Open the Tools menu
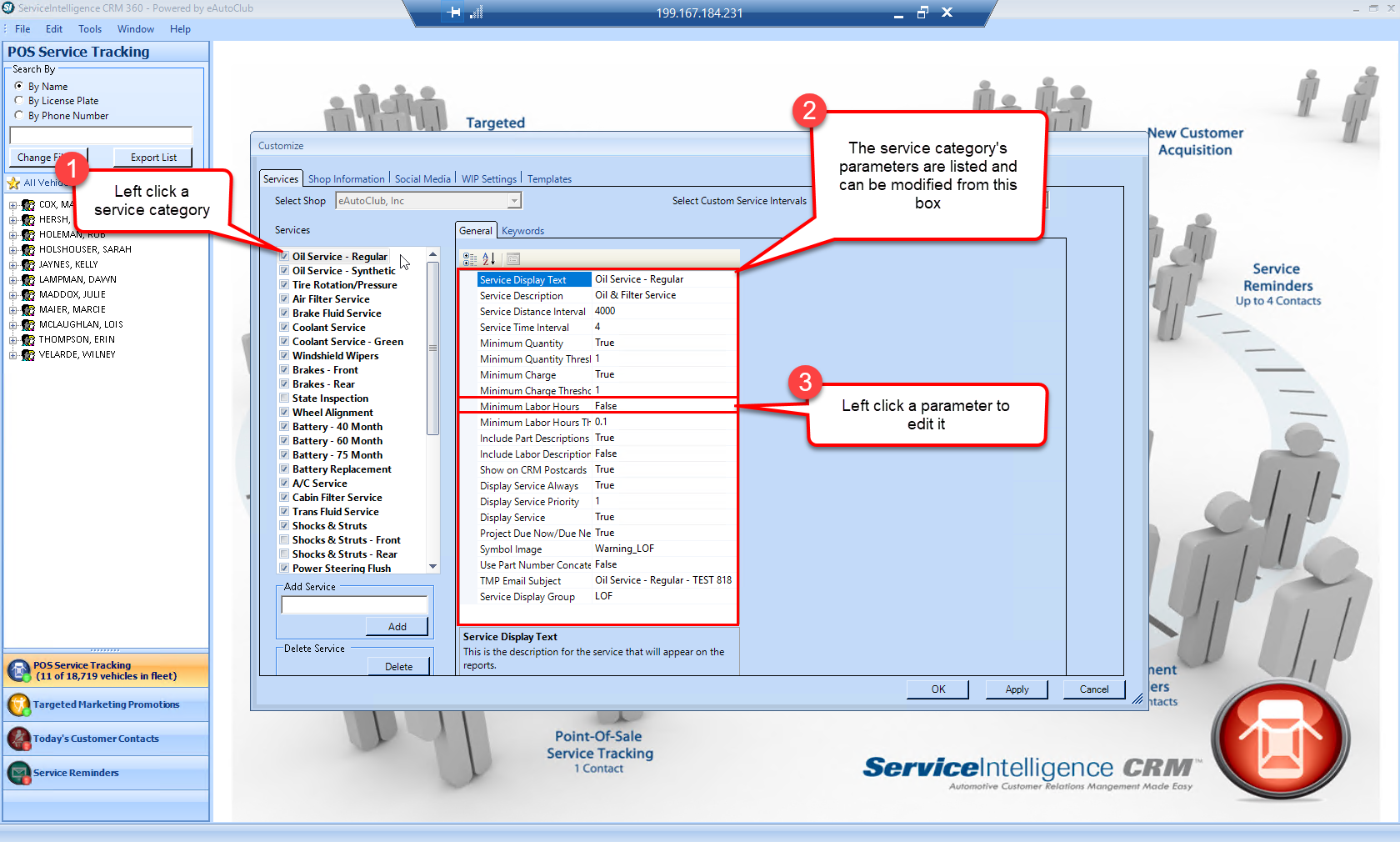The width and height of the screenshot is (1400, 842). pyautogui.click(x=90, y=29)
